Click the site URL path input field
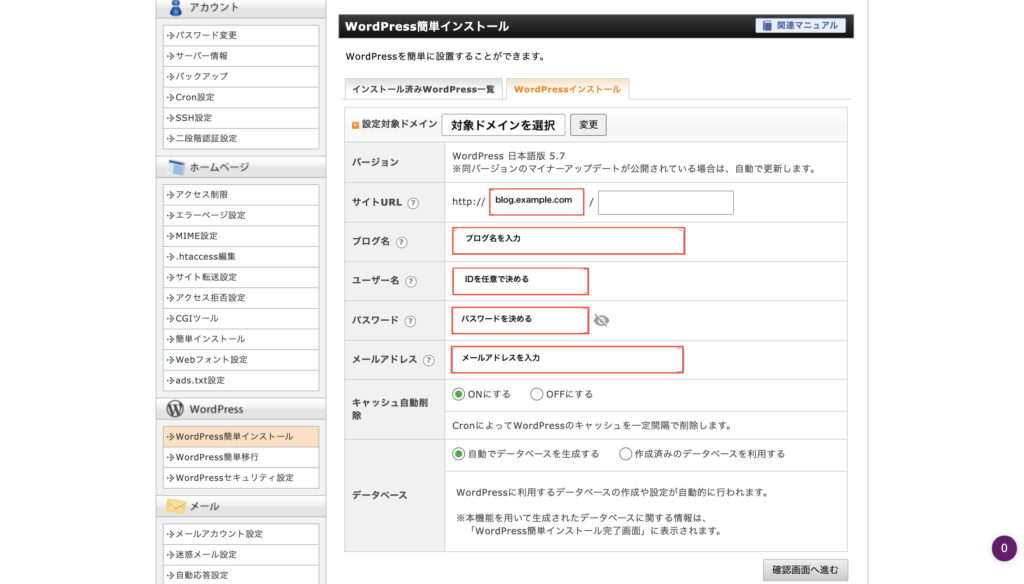 point(665,203)
